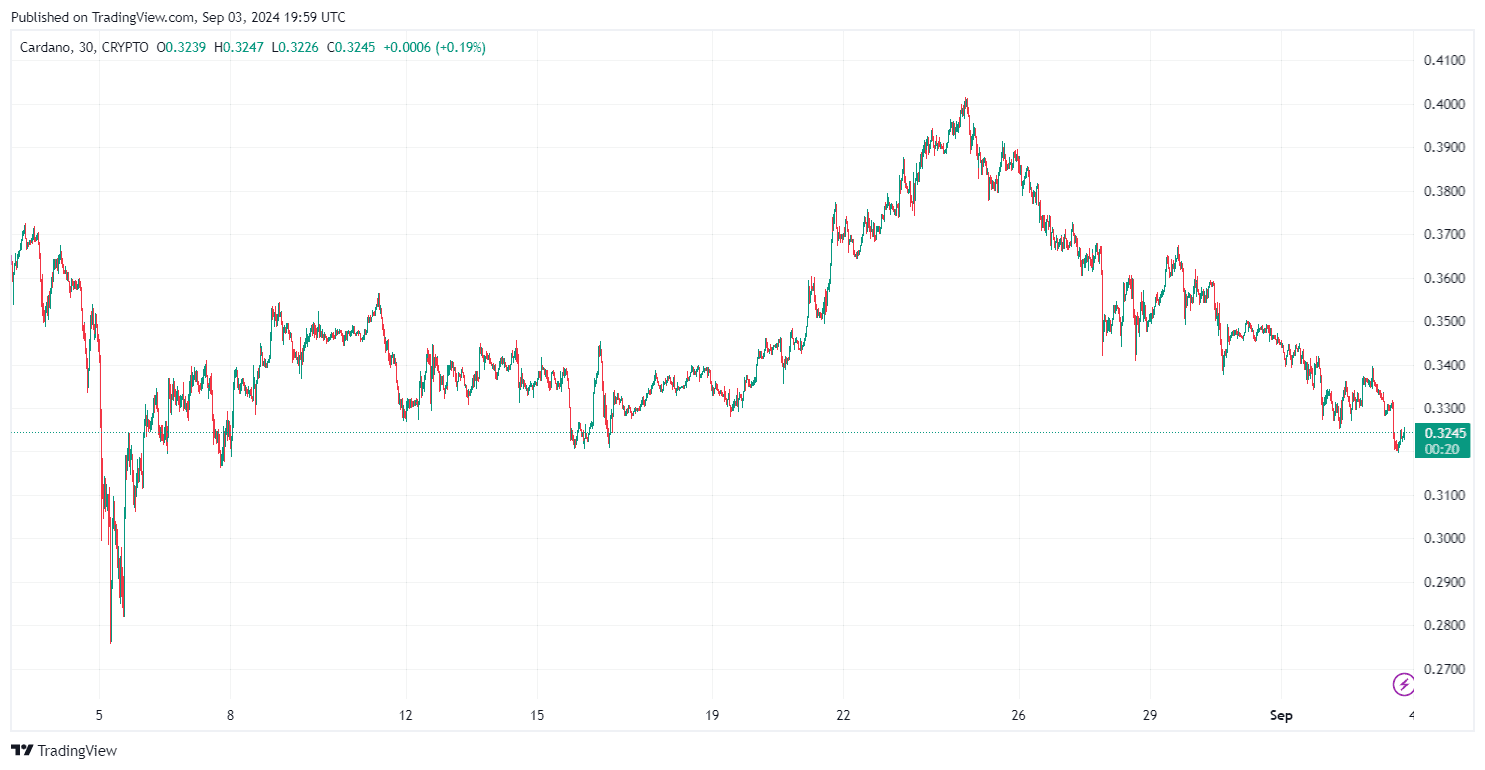The height and width of the screenshot is (770, 1485).
Task: Click the TradingView logo at the bottom
Action: [64, 750]
